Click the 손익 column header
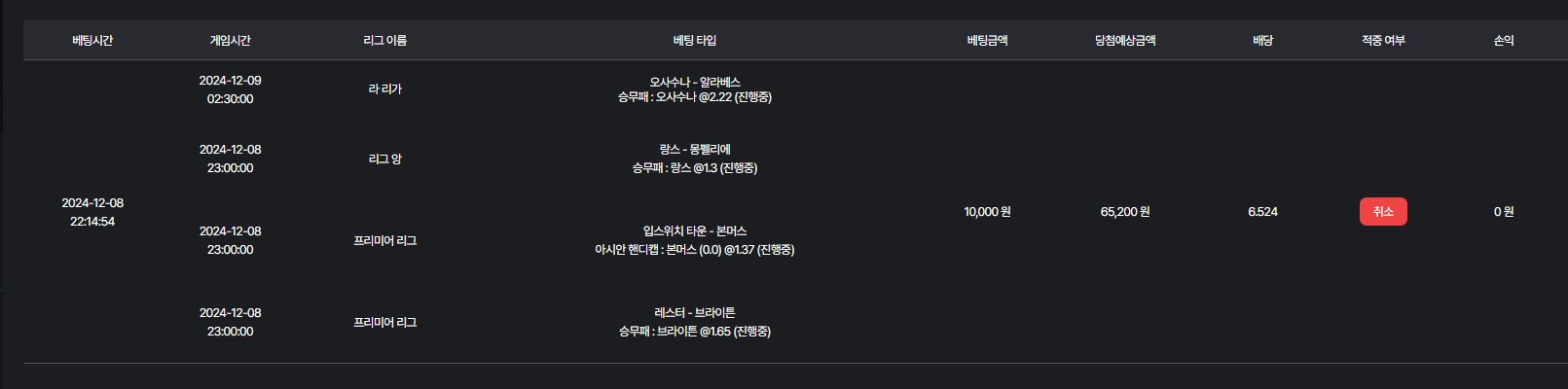The width and height of the screenshot is (1568, 389). 1503,41
